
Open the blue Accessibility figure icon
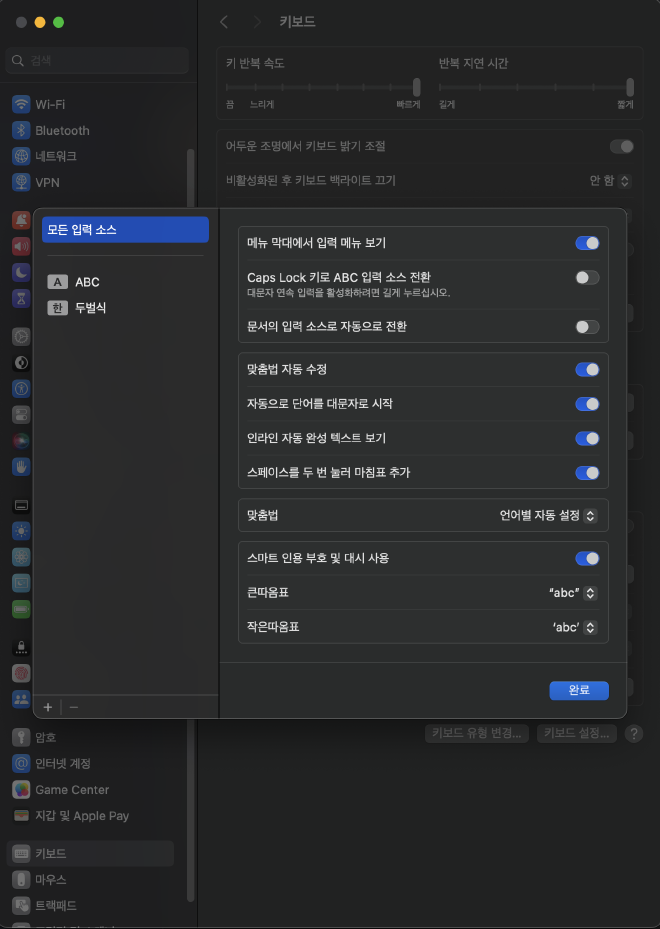21,389
